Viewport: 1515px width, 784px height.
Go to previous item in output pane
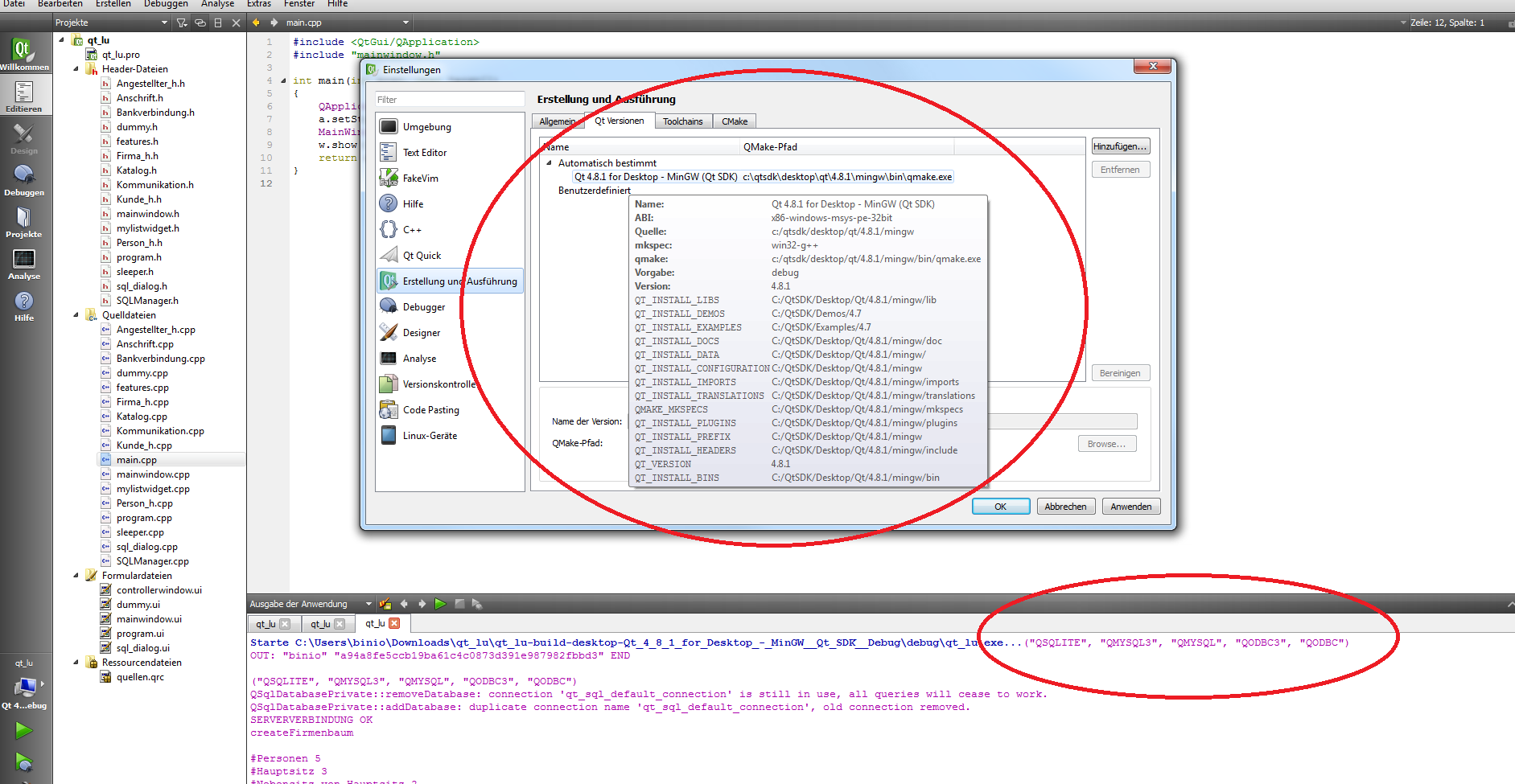click(x=404, y=604)
